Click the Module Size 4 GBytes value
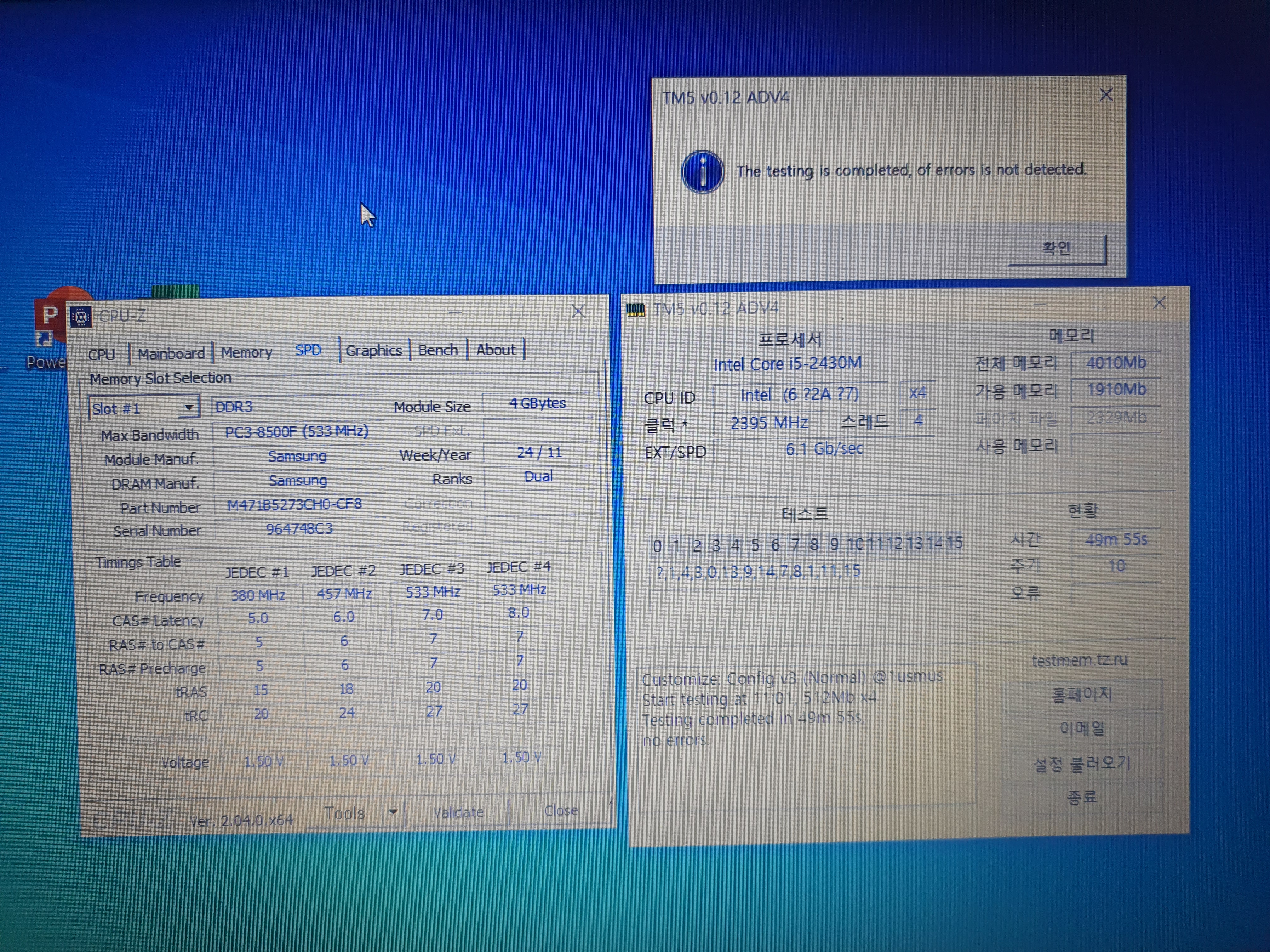 point(537,403)
